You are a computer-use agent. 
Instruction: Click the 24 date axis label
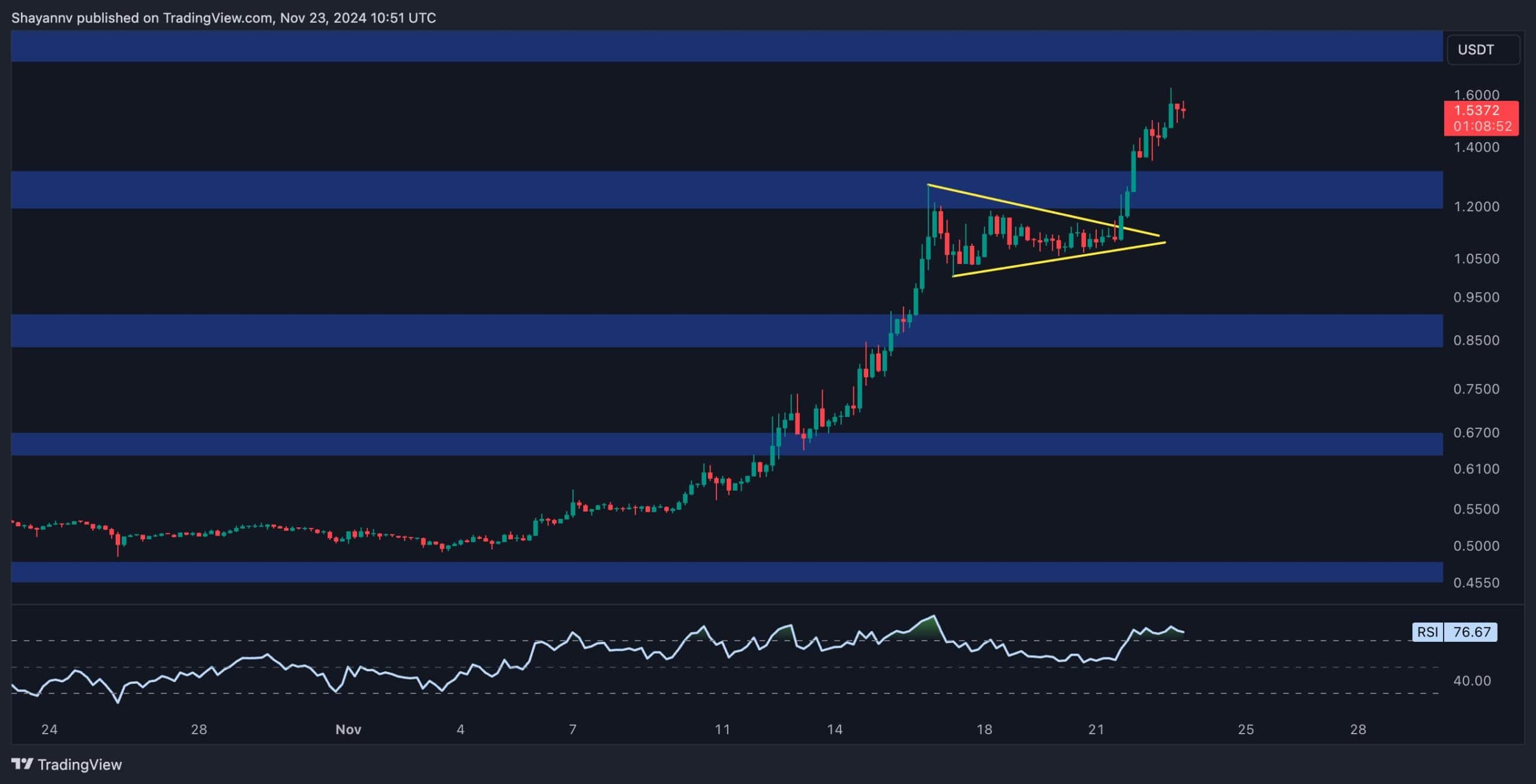click(49, 729)
